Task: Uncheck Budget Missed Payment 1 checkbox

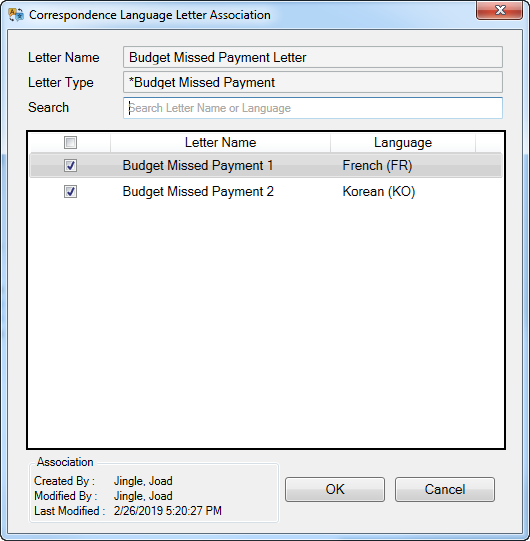Action: point(70,165)
